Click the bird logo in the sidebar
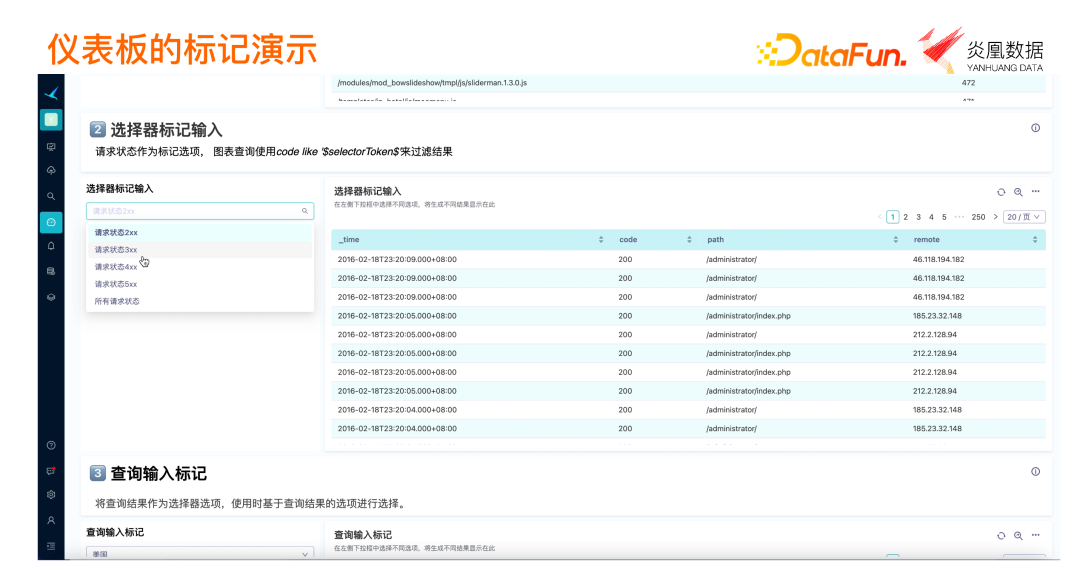The width and height of the screenshot is (1080, 570). click(x=51, y=94)
